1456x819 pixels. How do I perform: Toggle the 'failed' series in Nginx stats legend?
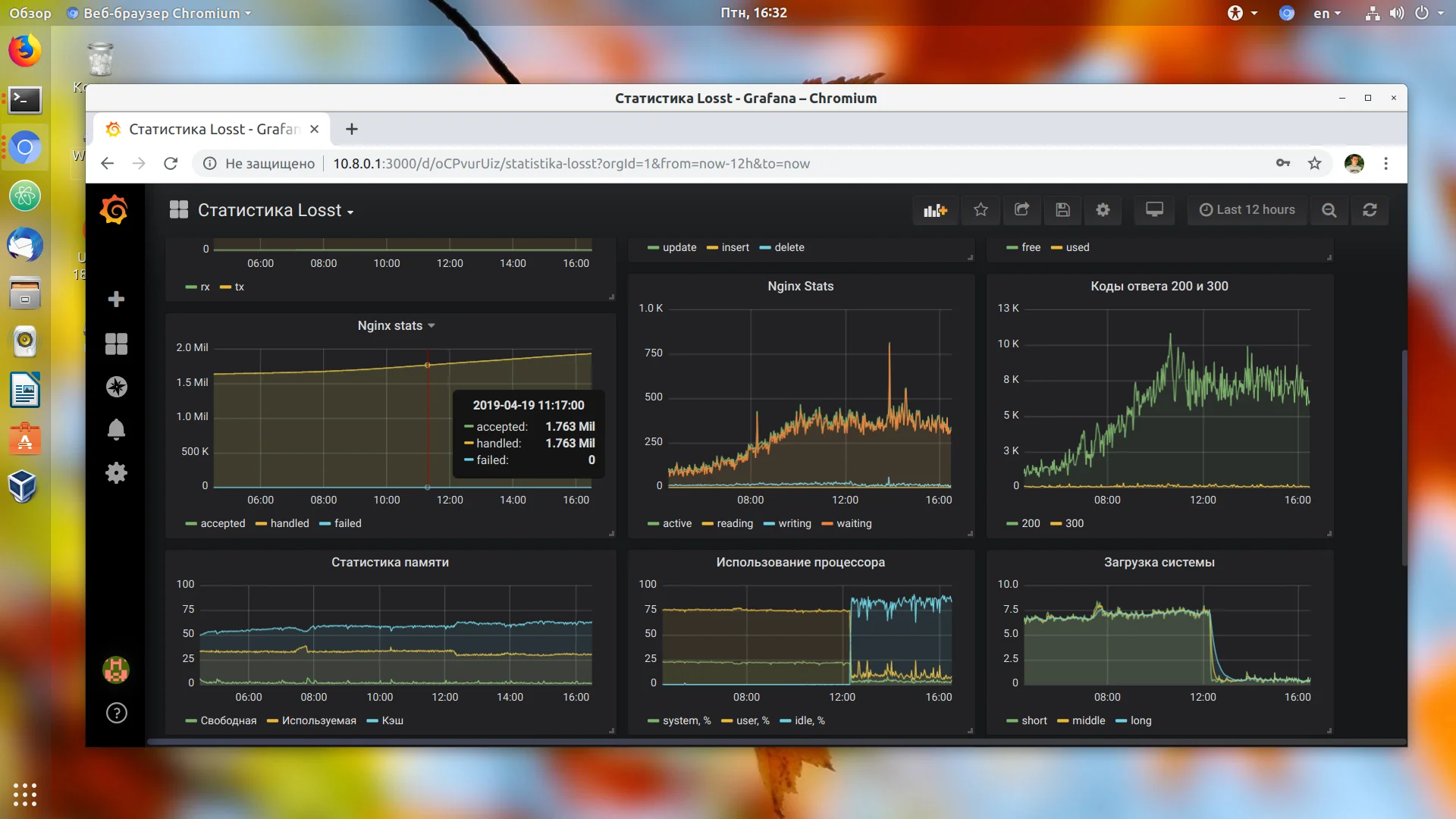point(347,523)
